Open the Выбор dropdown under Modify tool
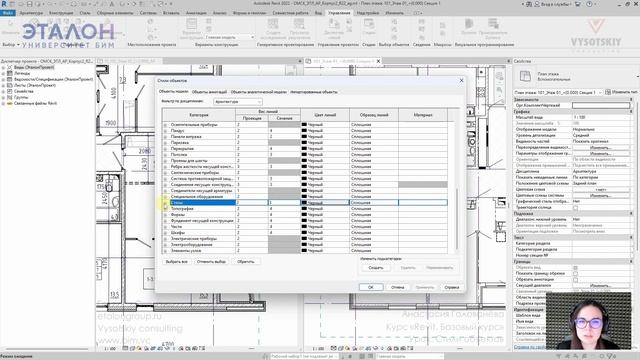 pos(11,44)
